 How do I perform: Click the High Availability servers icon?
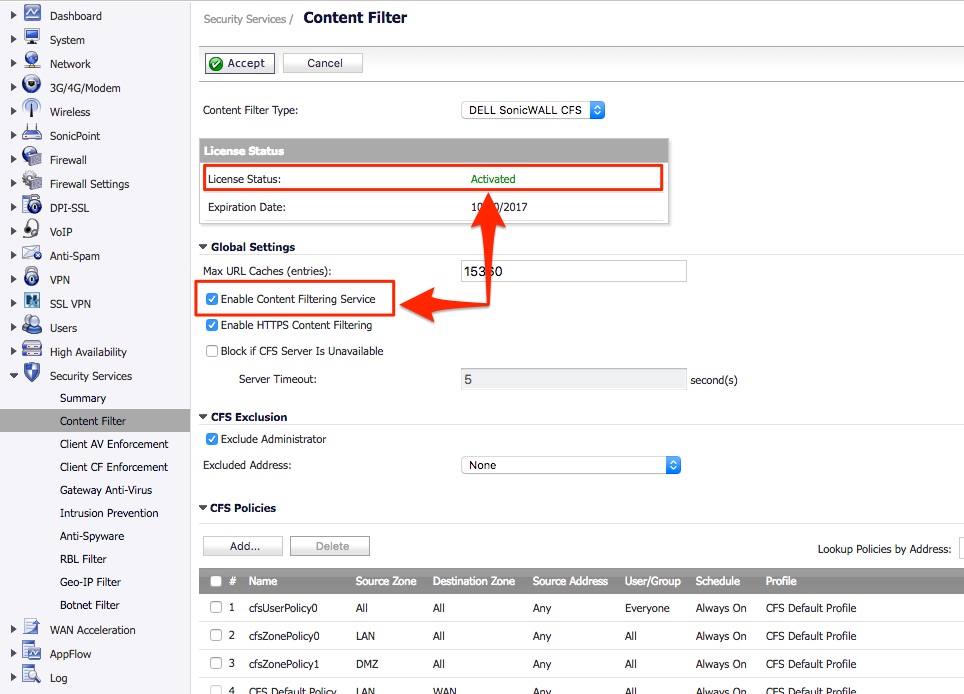click(x=32, y=349)
